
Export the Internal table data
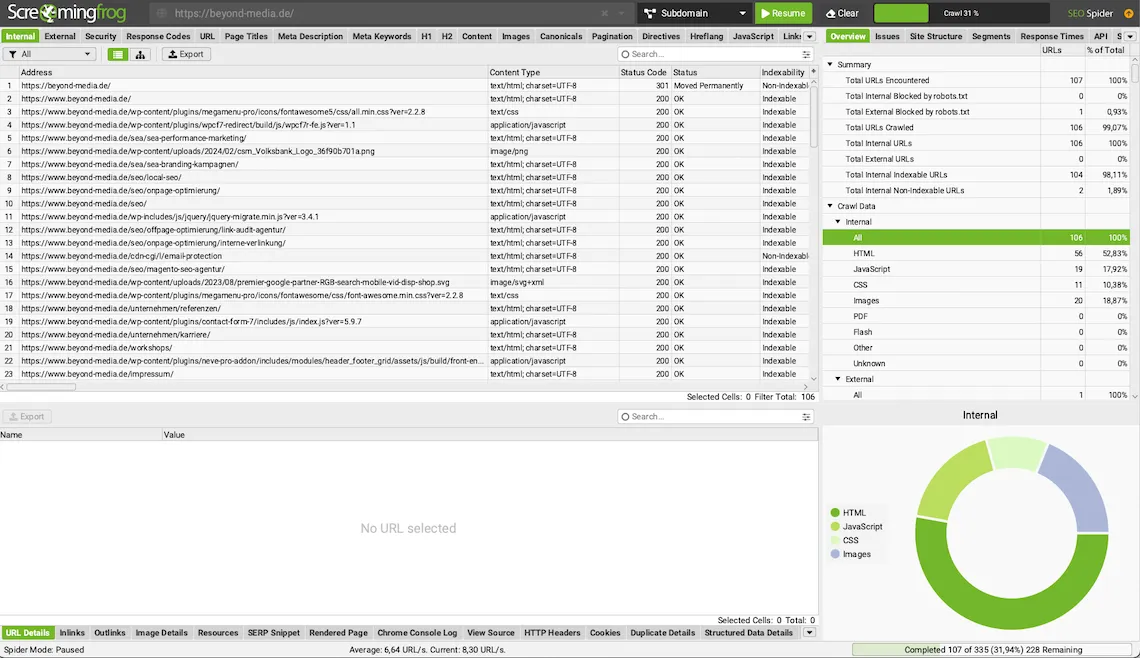pos(186,54)
